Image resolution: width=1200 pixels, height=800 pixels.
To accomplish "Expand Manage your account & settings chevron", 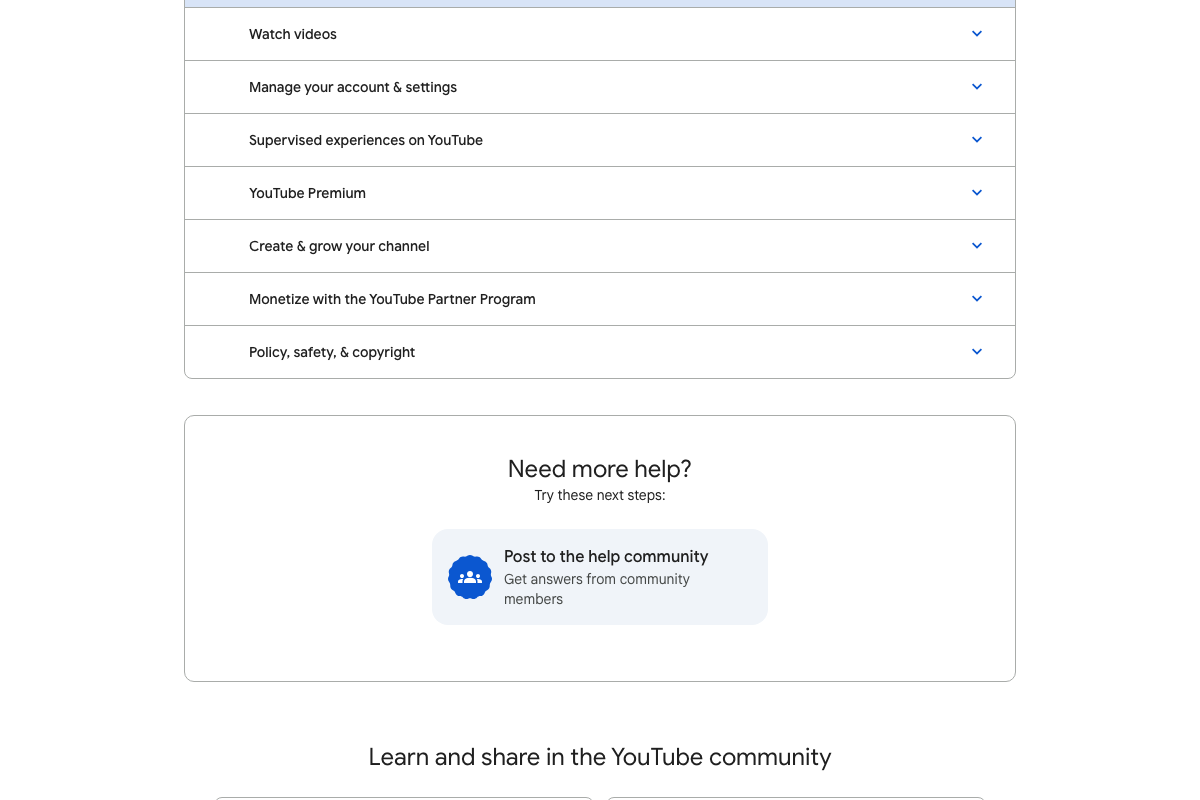I will coord(977,87).
